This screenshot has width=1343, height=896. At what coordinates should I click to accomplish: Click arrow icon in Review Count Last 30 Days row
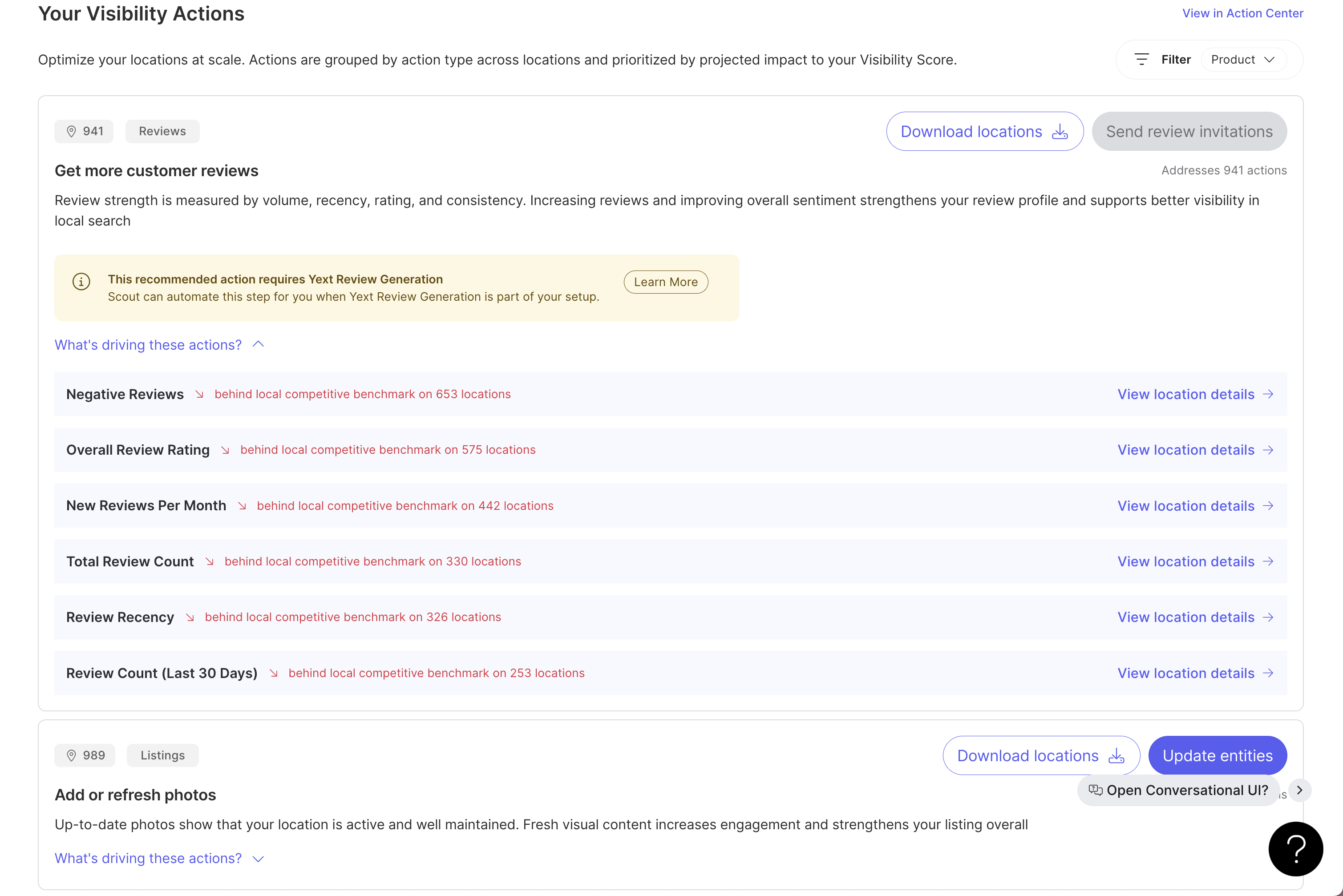[x=1268, y=673]
